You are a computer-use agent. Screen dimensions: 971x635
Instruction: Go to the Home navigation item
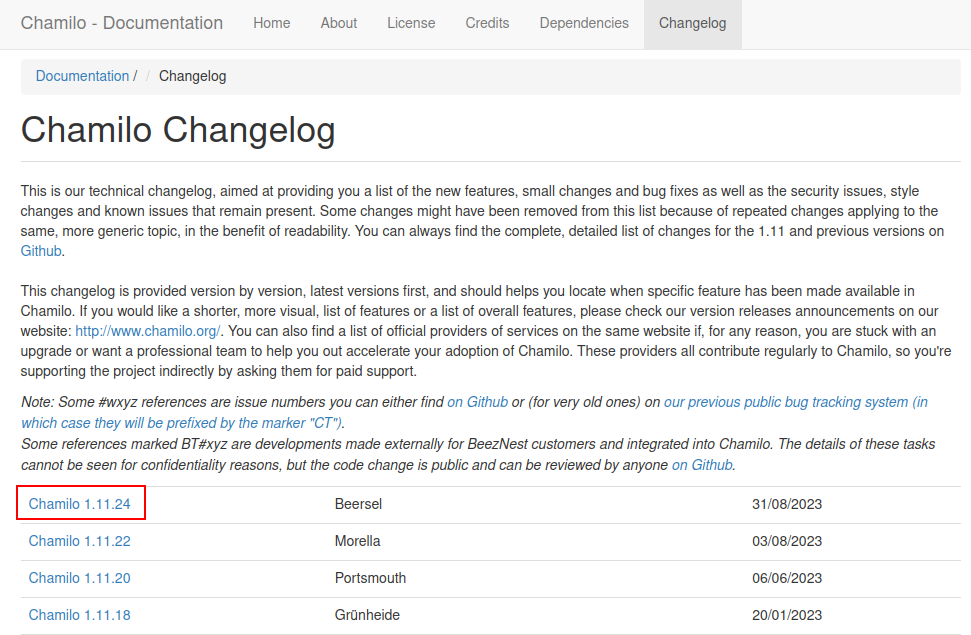[271, 23]
